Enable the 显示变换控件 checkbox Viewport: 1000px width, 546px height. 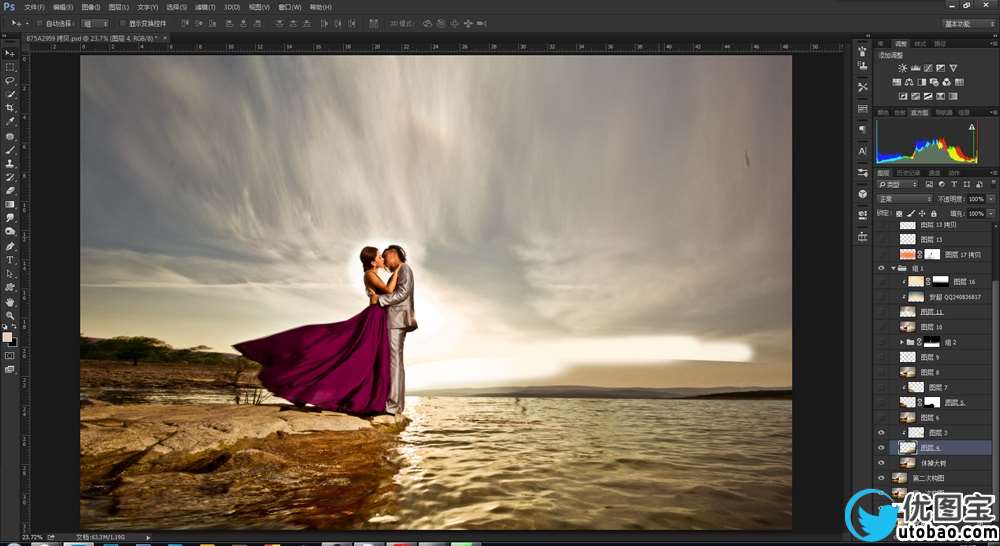tap(123, 24)
